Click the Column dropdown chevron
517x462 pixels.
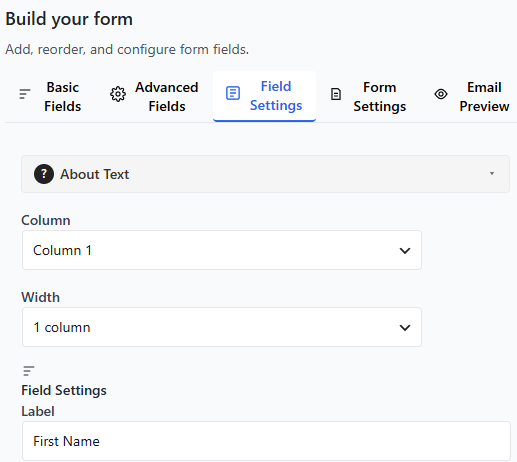405,251
